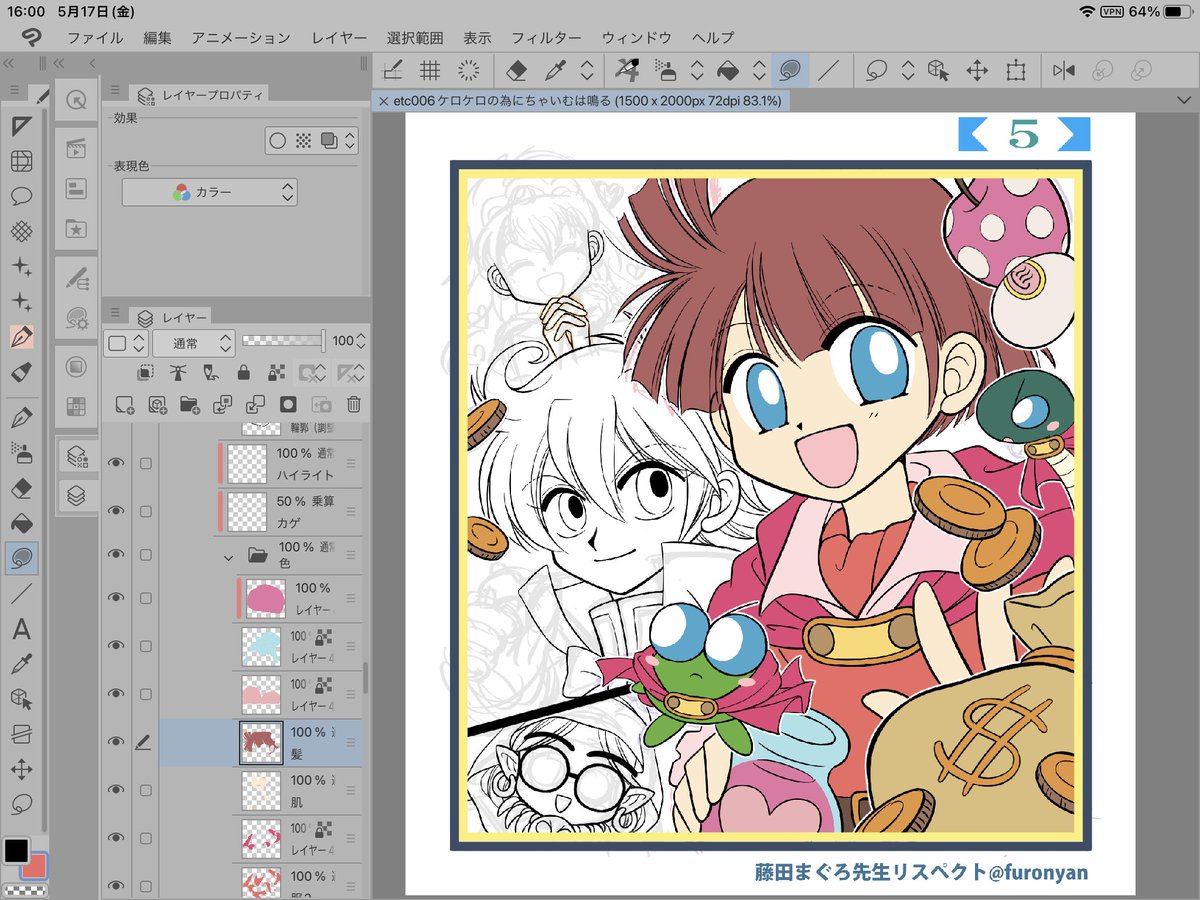Screen dimensions: 1200x900
Task: Click the eyedropper icon in command bar
Action: [553, 70]
